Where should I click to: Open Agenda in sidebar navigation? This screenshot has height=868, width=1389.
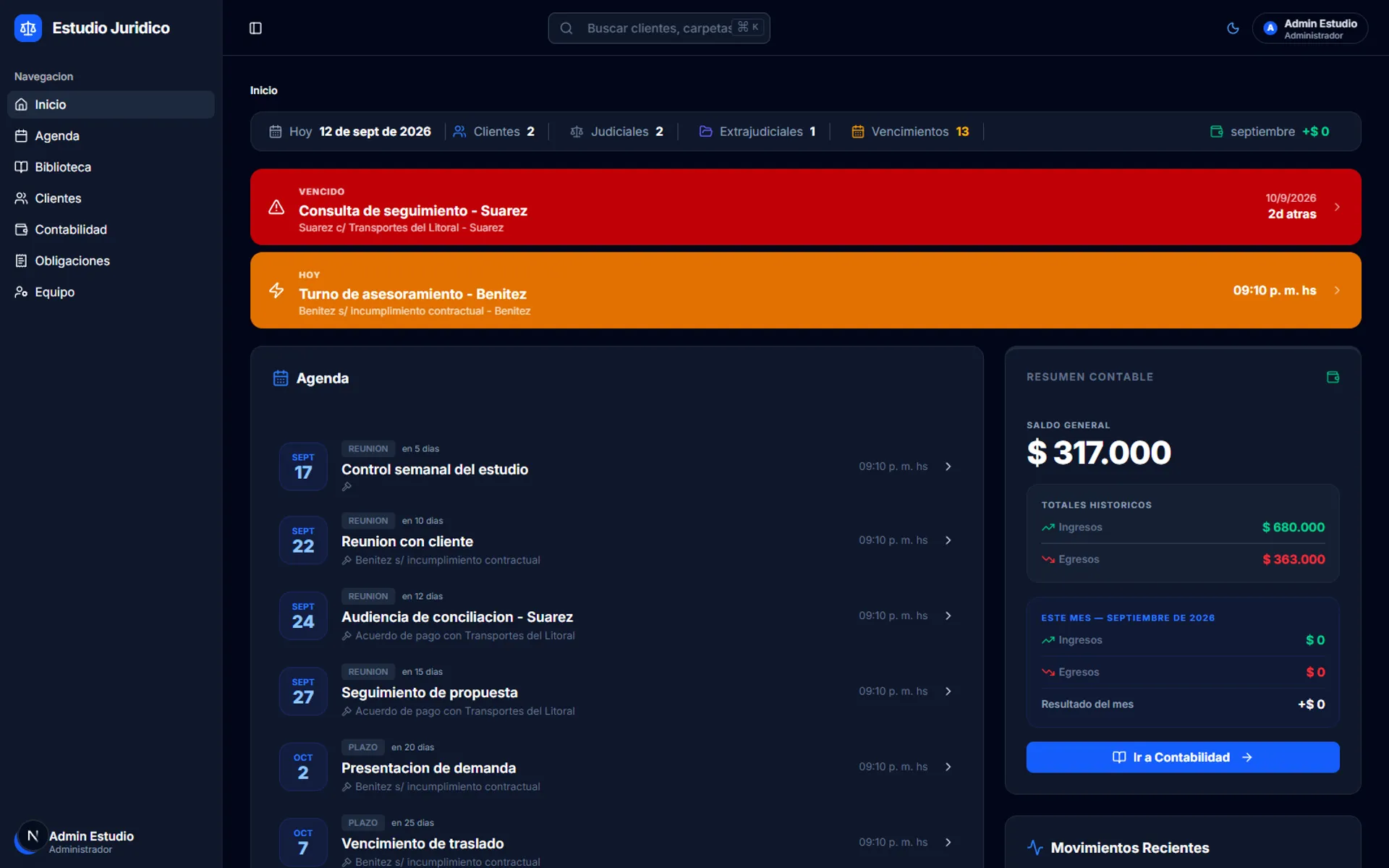point(111,136)
